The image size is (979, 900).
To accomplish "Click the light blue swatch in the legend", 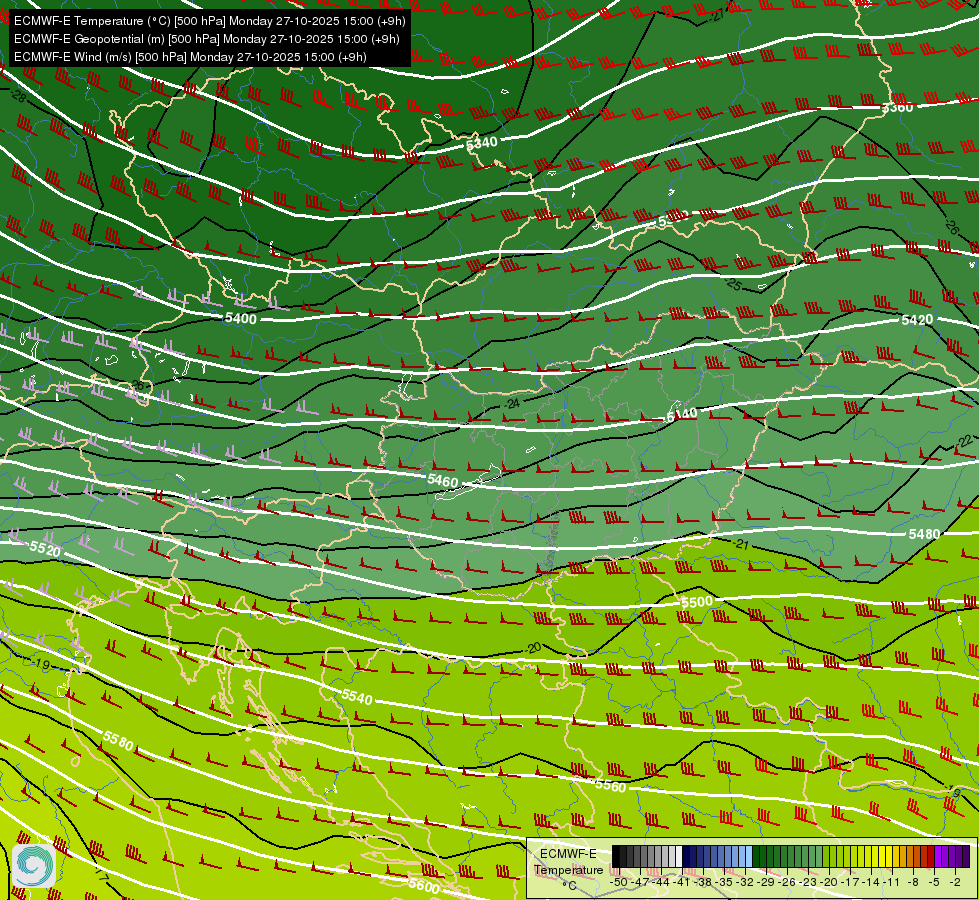I will pos(749,856).
